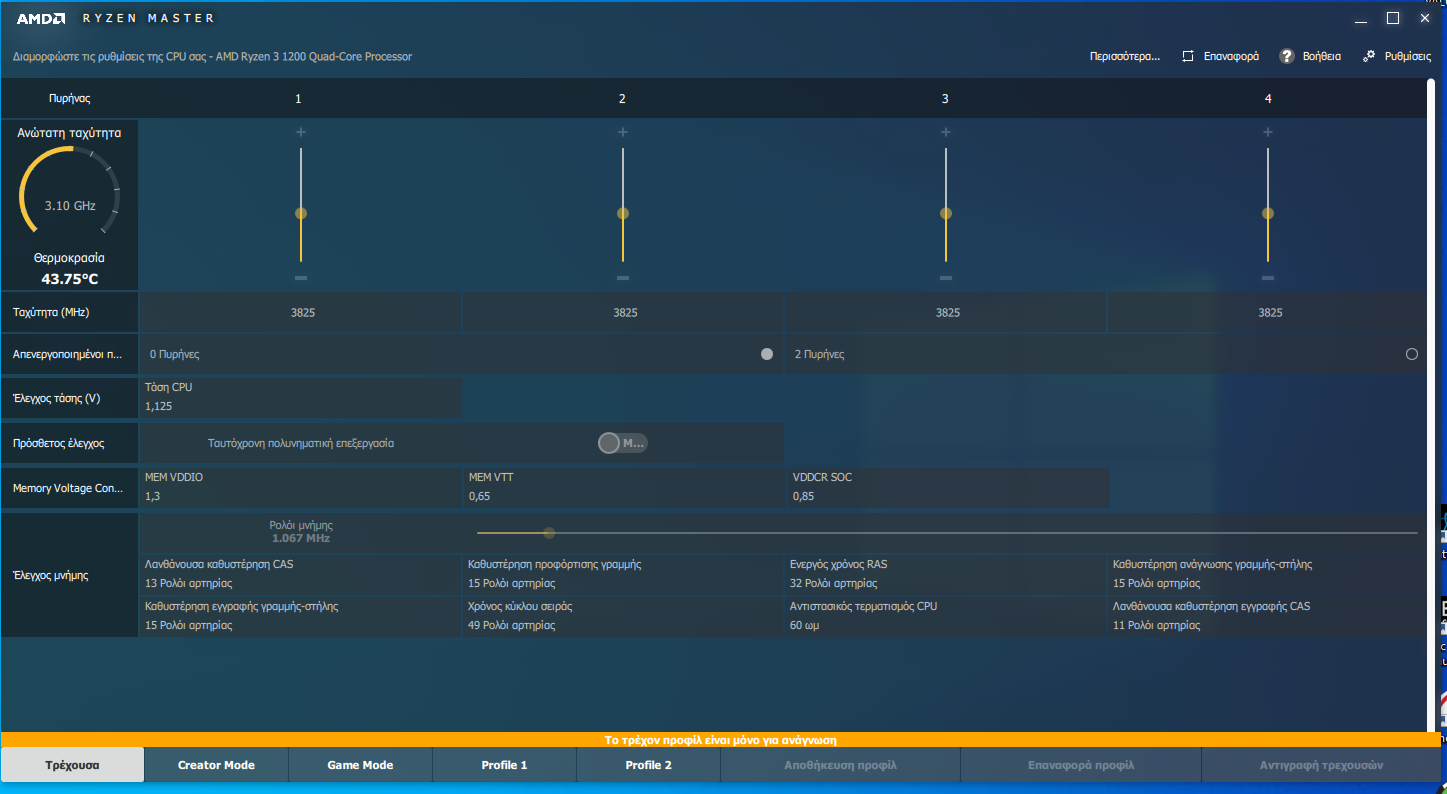Click the core 1 speed slider handle

pyautogui.click(x=300, y=213)
